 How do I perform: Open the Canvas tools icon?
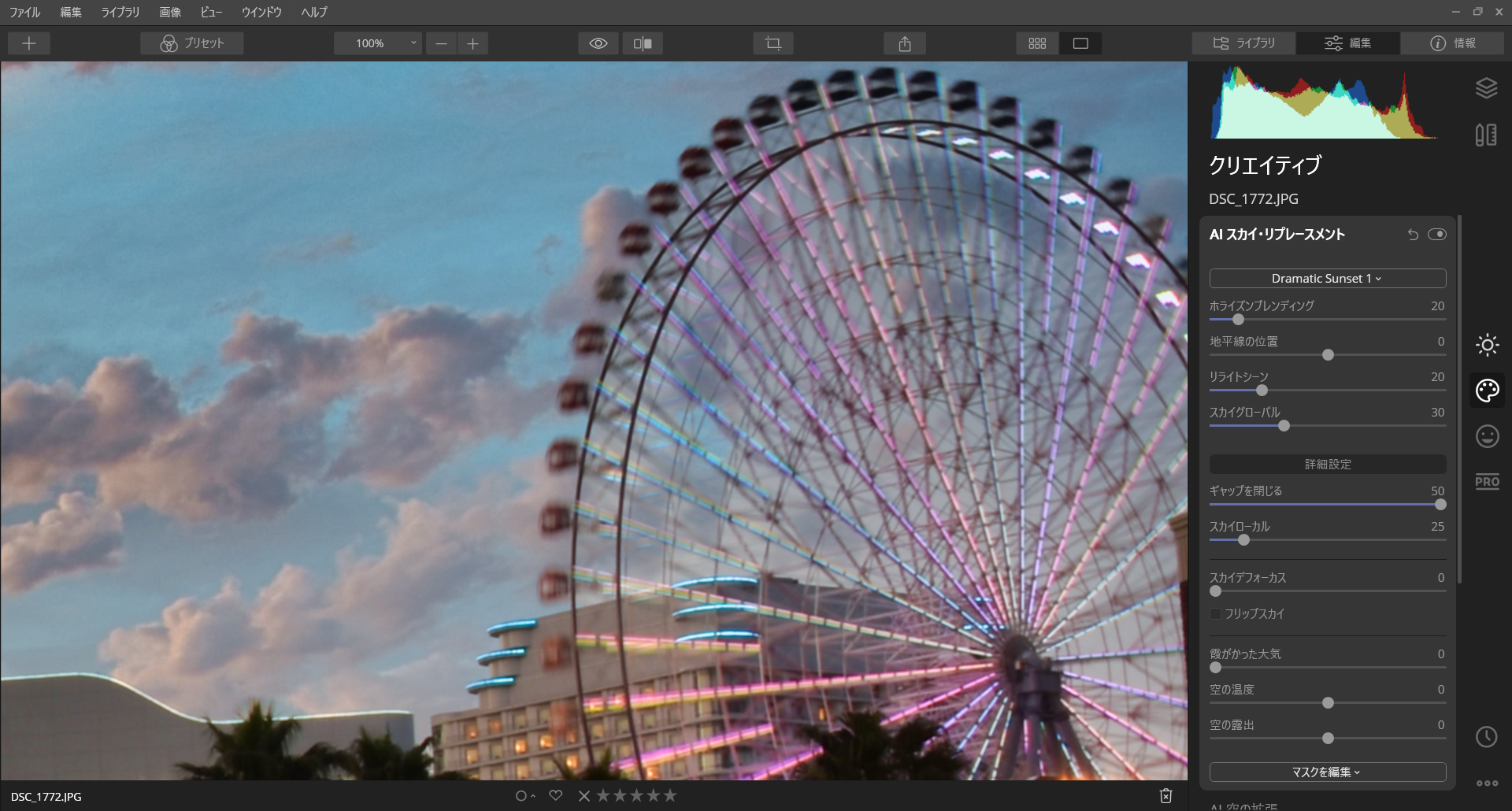1487,135
